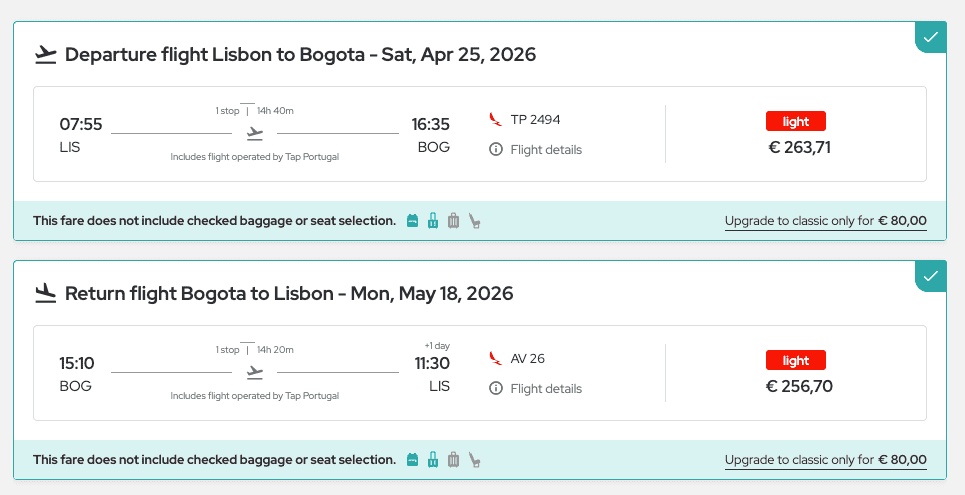Click the info icon beside departure Flight details
This screenshot has height=495, width=965.
coord(495,150)
